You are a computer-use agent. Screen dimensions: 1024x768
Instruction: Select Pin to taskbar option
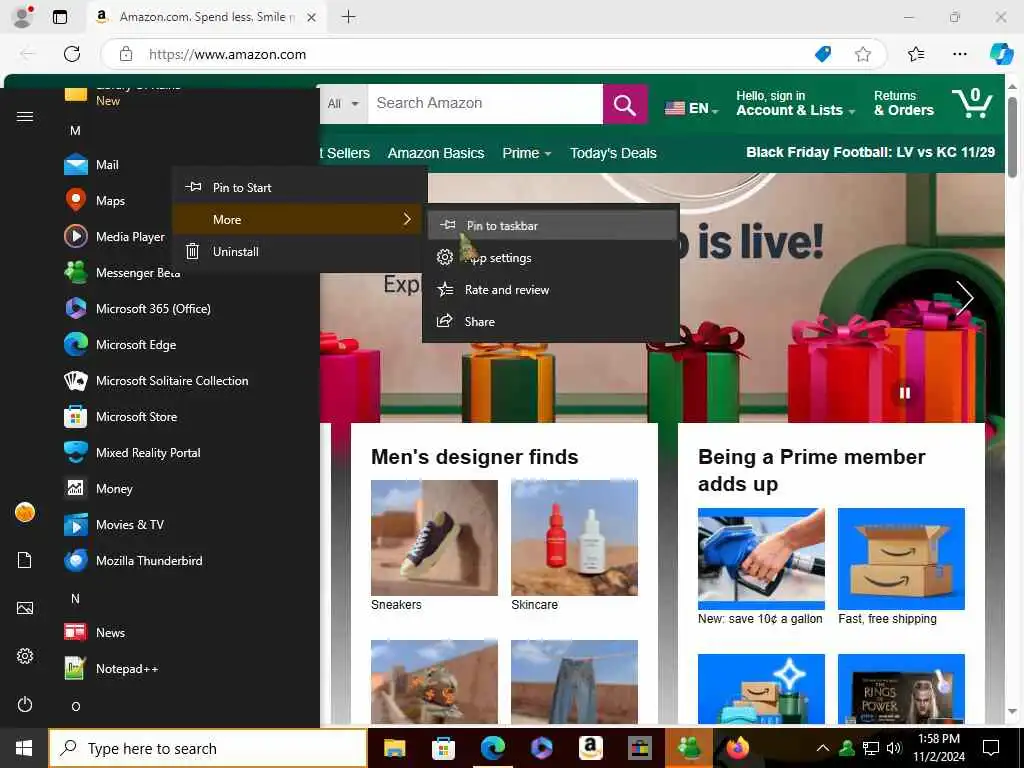(552, 225)
